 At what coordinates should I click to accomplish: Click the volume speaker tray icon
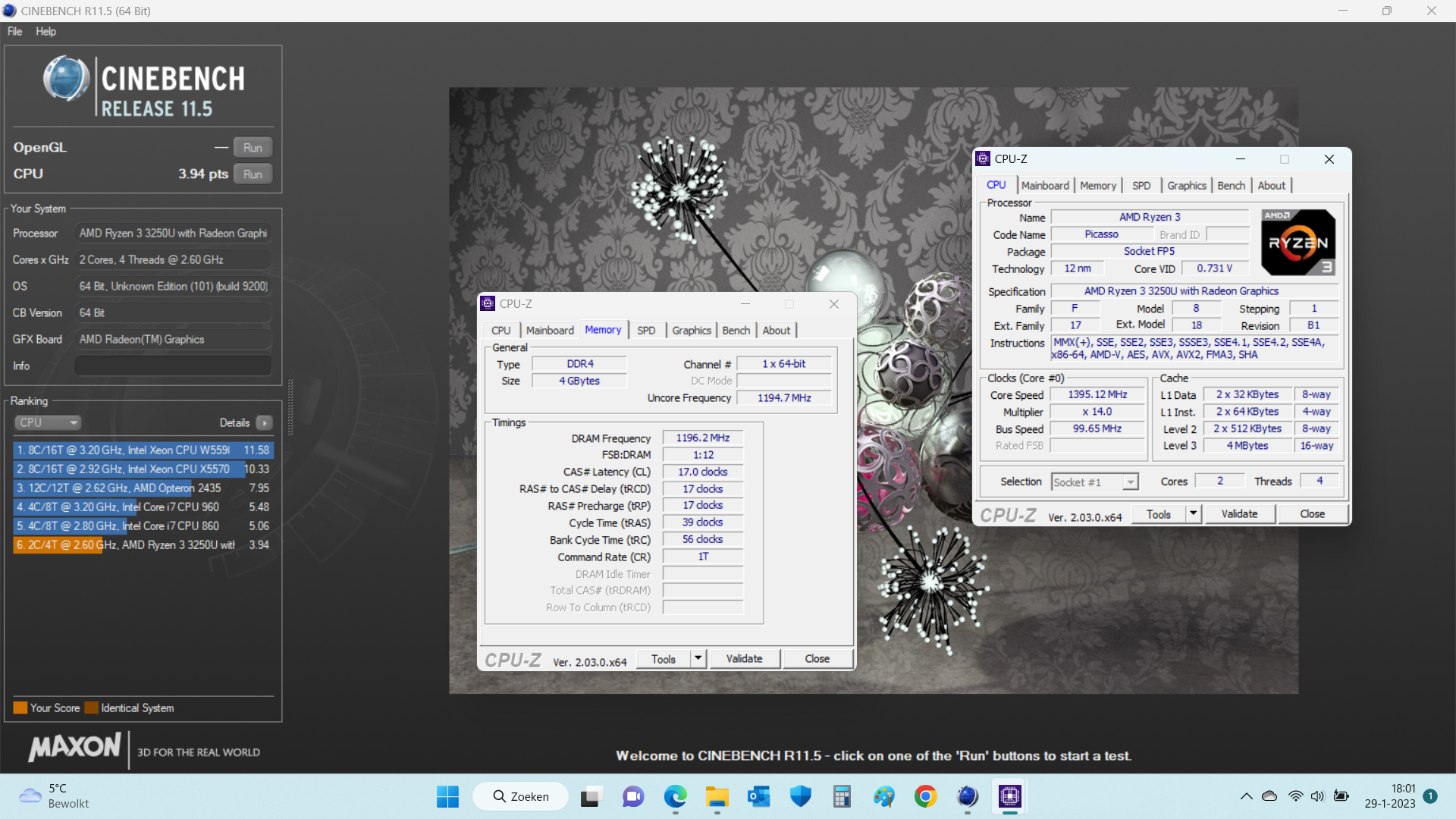click(x=1318, y=796)
